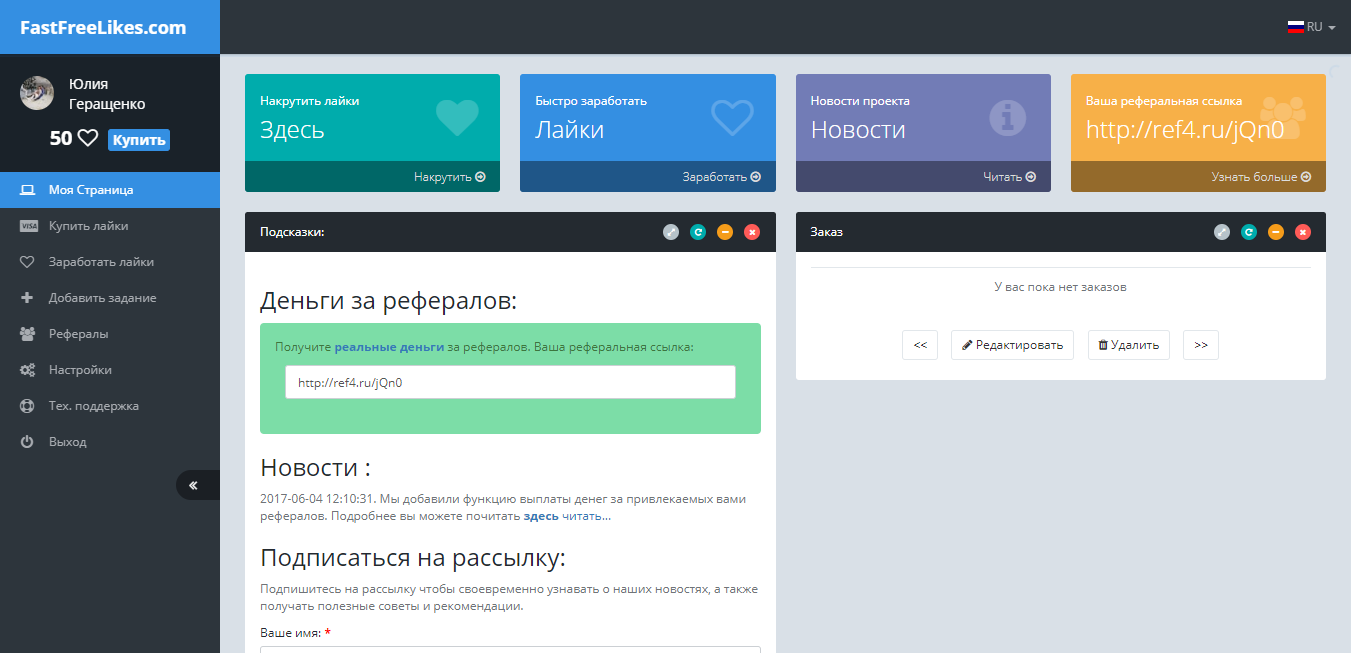Screen dimensions: 1351x653
Task: Click the referral link input field
Action: [510, 382]
